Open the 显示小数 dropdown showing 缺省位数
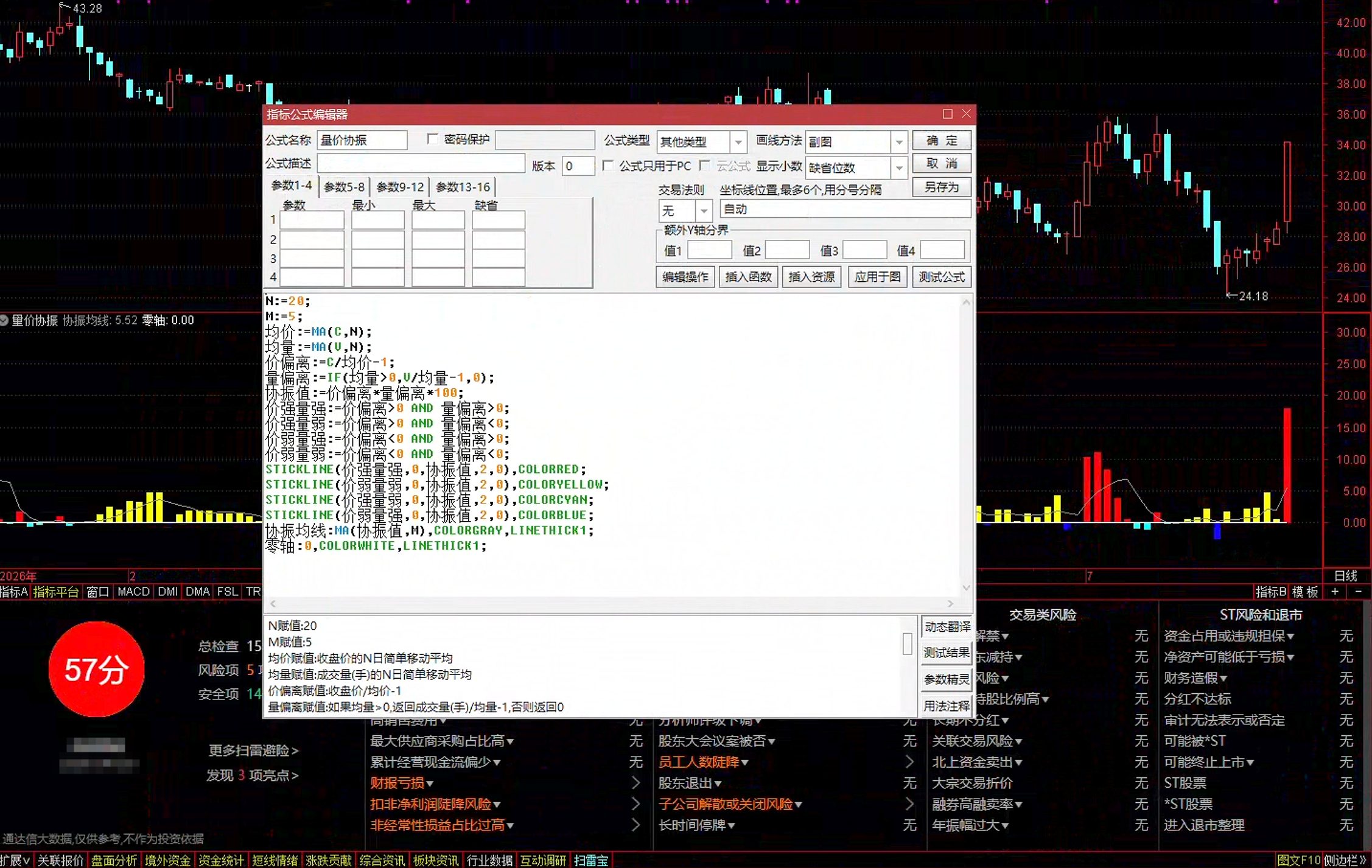 click(899, 168)
